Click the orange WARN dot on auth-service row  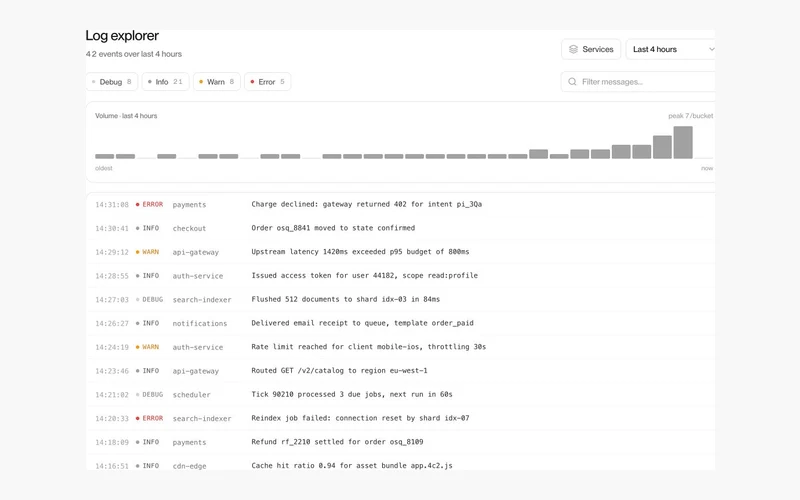pyautogui.click(x=137, y=347)
